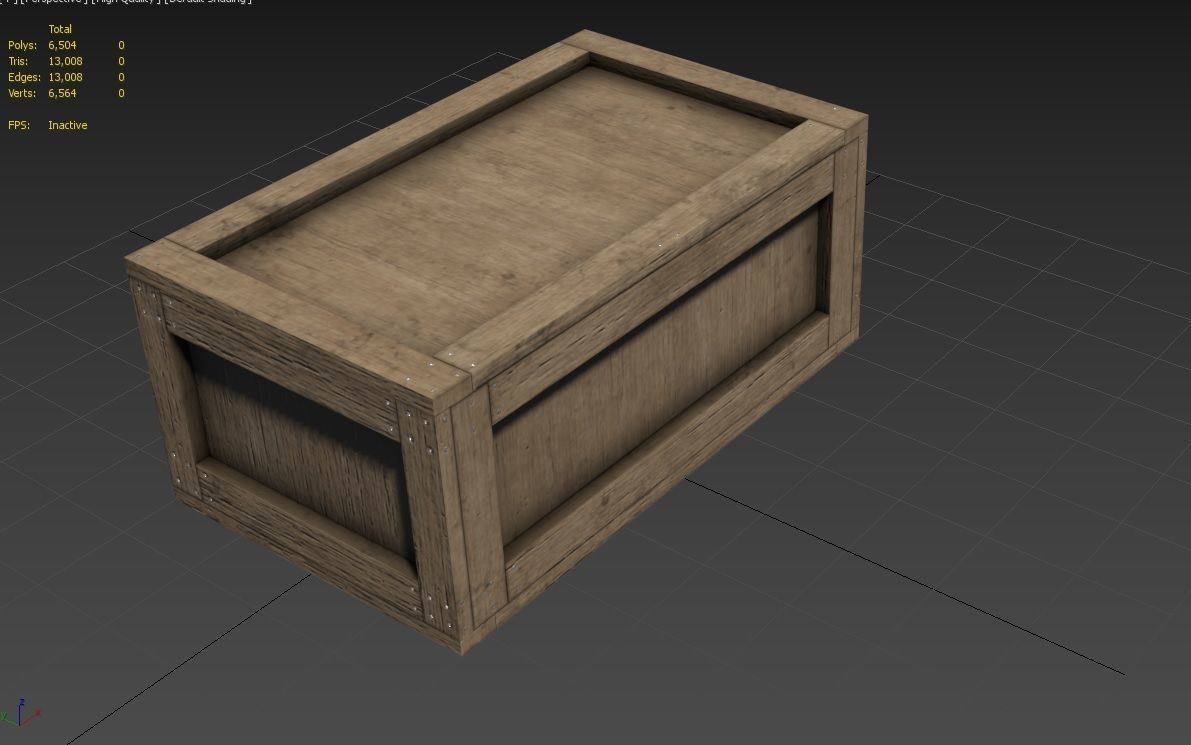Click the selection count 0 in Verts row
Image resolution: width=1191 pixels, height=745 pixels.
pyautogui.click(x=122, y=93)
